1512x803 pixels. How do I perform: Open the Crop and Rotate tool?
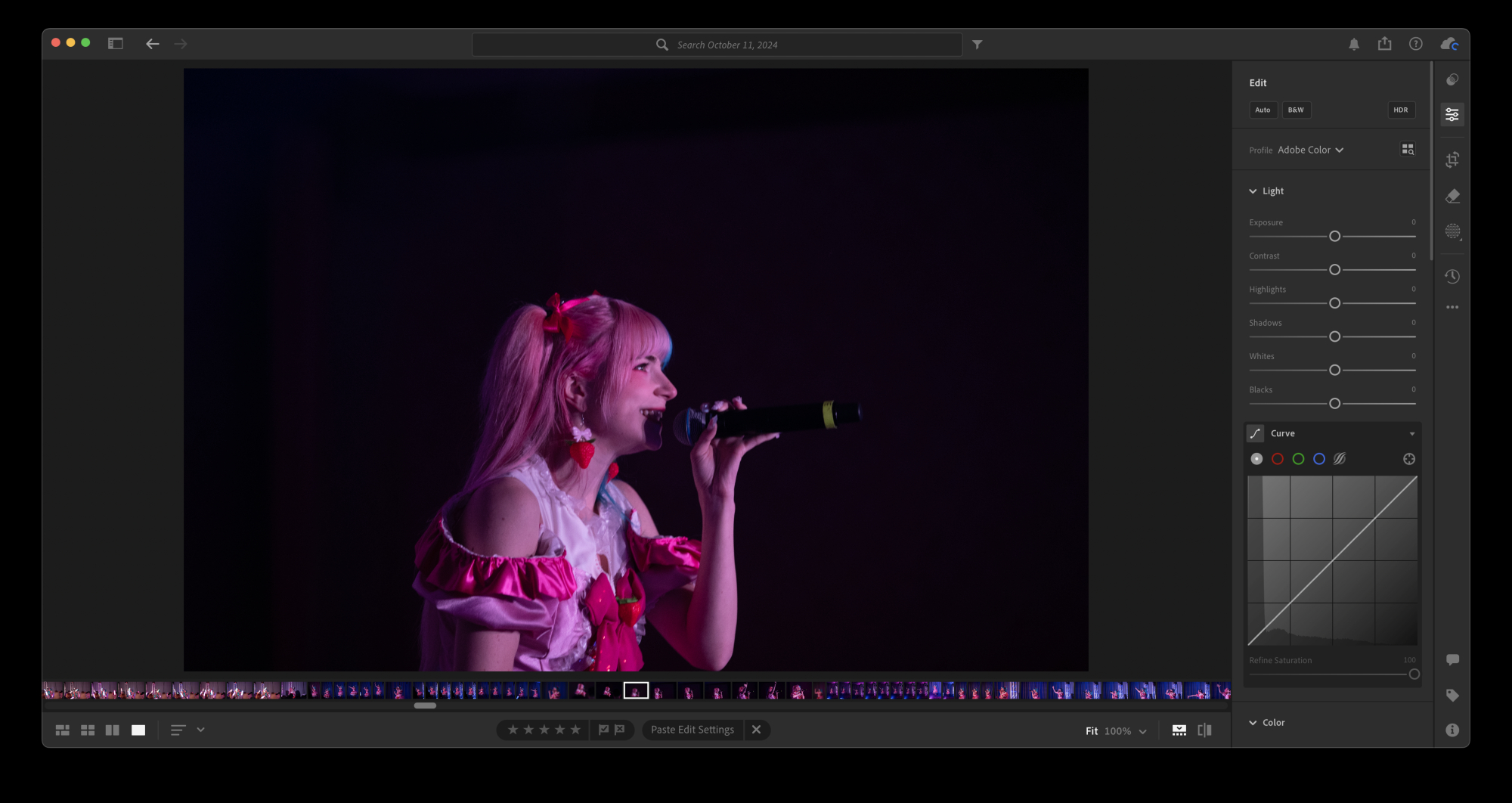1452,160
